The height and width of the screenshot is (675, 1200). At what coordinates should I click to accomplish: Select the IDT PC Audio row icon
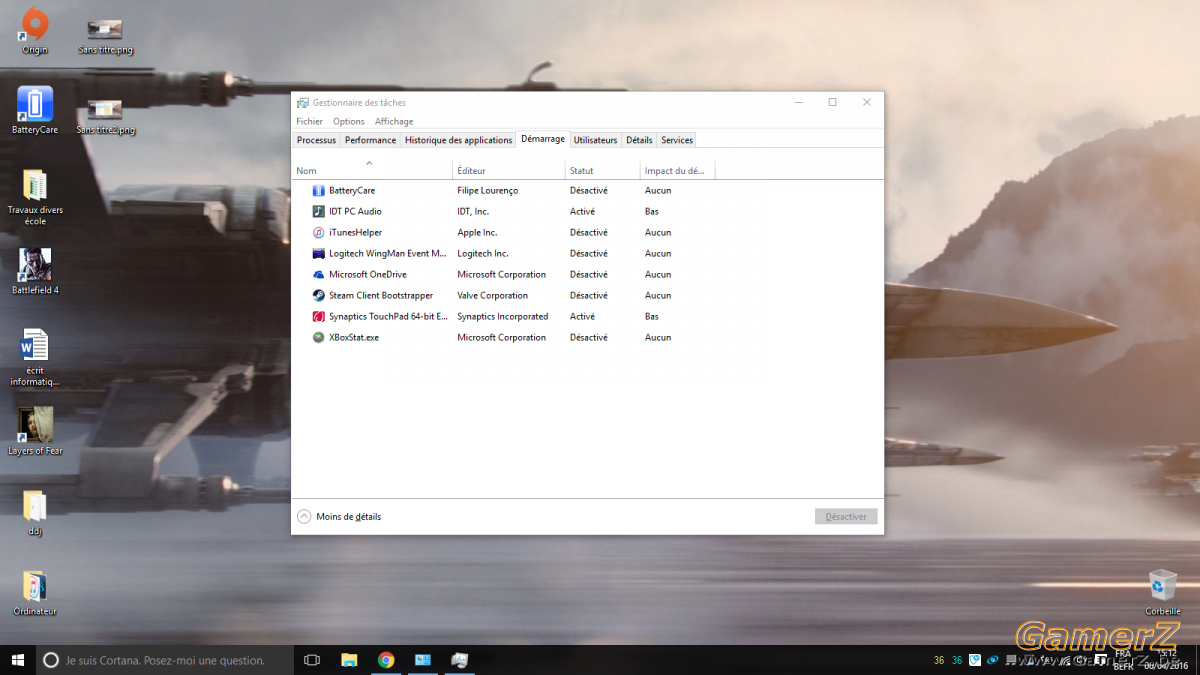(319, 211)
